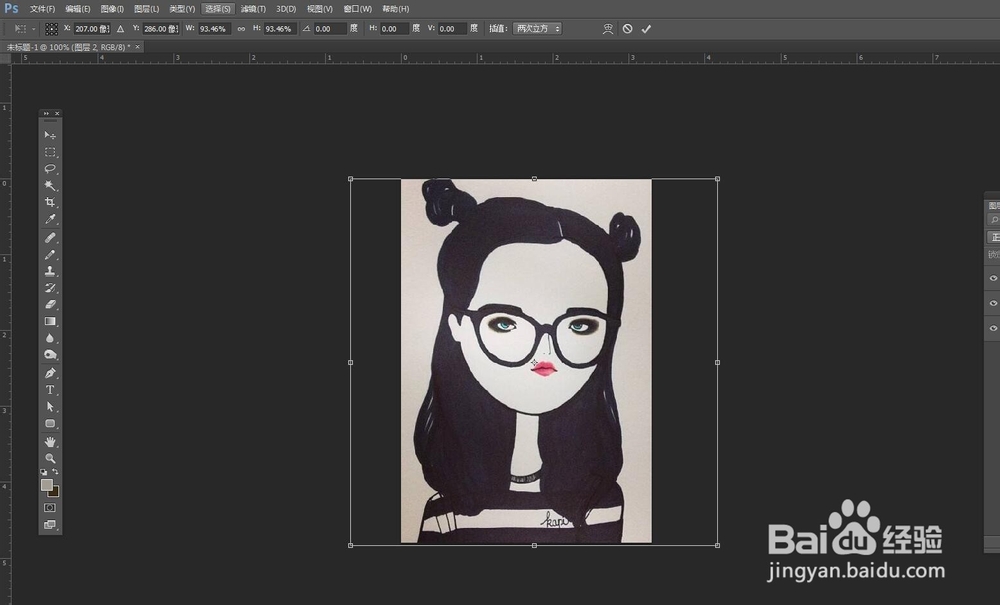Open the 窗口(W) menu
The height and width of the screenshot is (605, 1000).
point(357,9)
